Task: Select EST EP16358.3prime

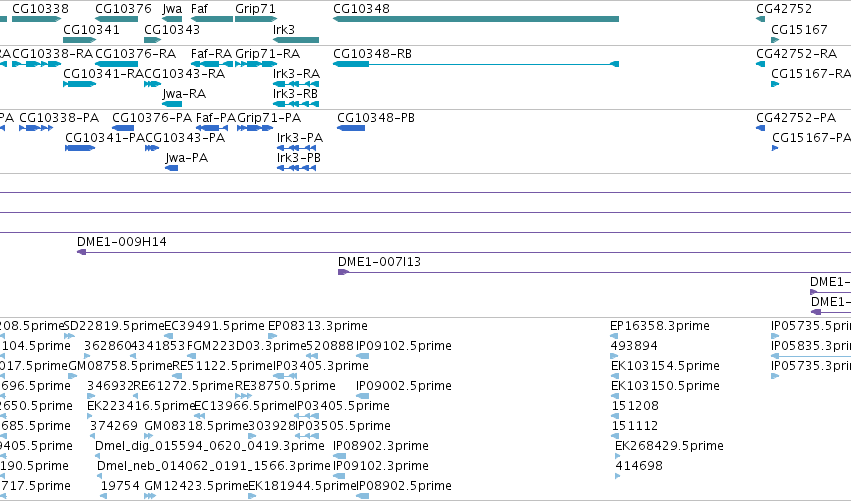Action: 659,326
